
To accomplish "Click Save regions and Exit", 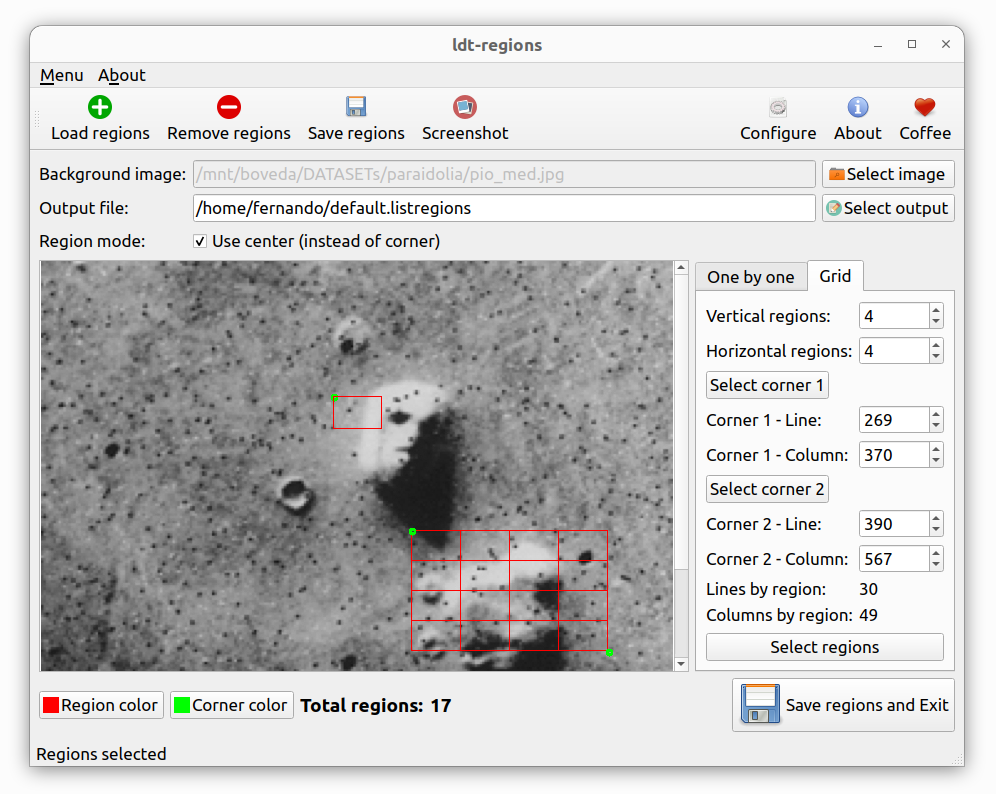I will point(844,705).
